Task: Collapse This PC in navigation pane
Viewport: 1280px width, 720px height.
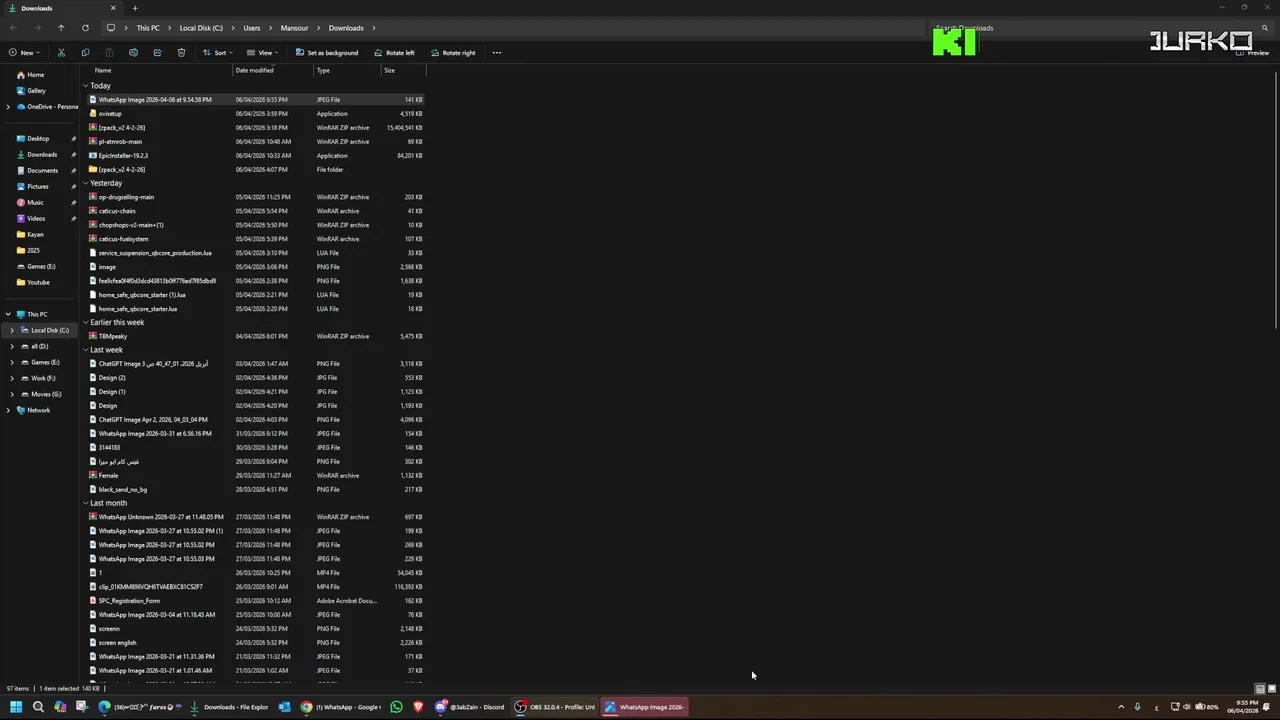Action: [x=8, y=314]
